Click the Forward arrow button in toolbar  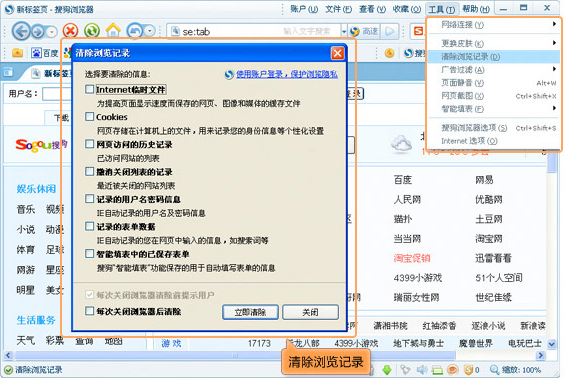coord(38,32)
